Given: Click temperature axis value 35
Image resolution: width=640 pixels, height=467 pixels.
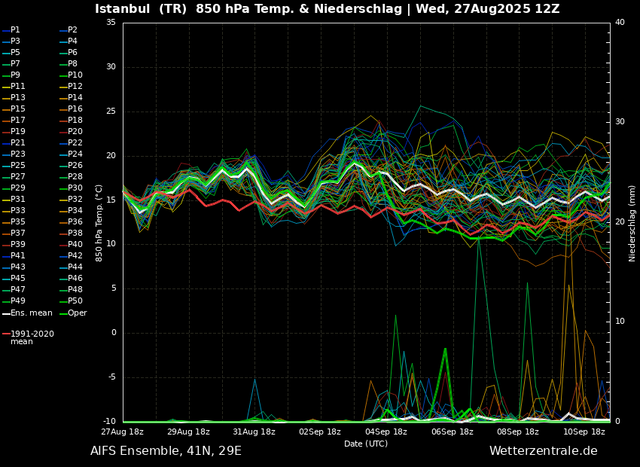Looking at the screenshot, I should tap(111, 22).
